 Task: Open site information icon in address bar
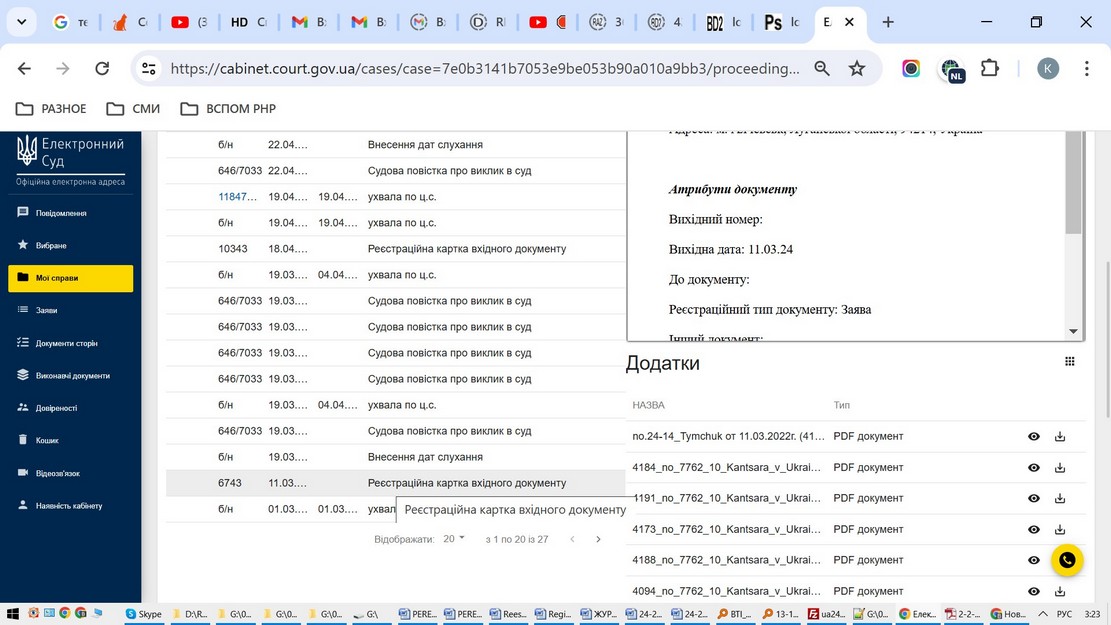[149, 68]
